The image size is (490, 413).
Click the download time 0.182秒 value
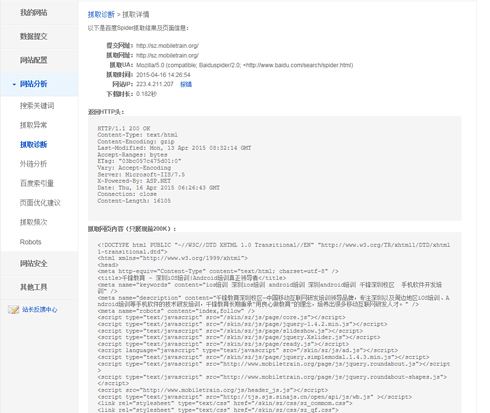point(146,94)
